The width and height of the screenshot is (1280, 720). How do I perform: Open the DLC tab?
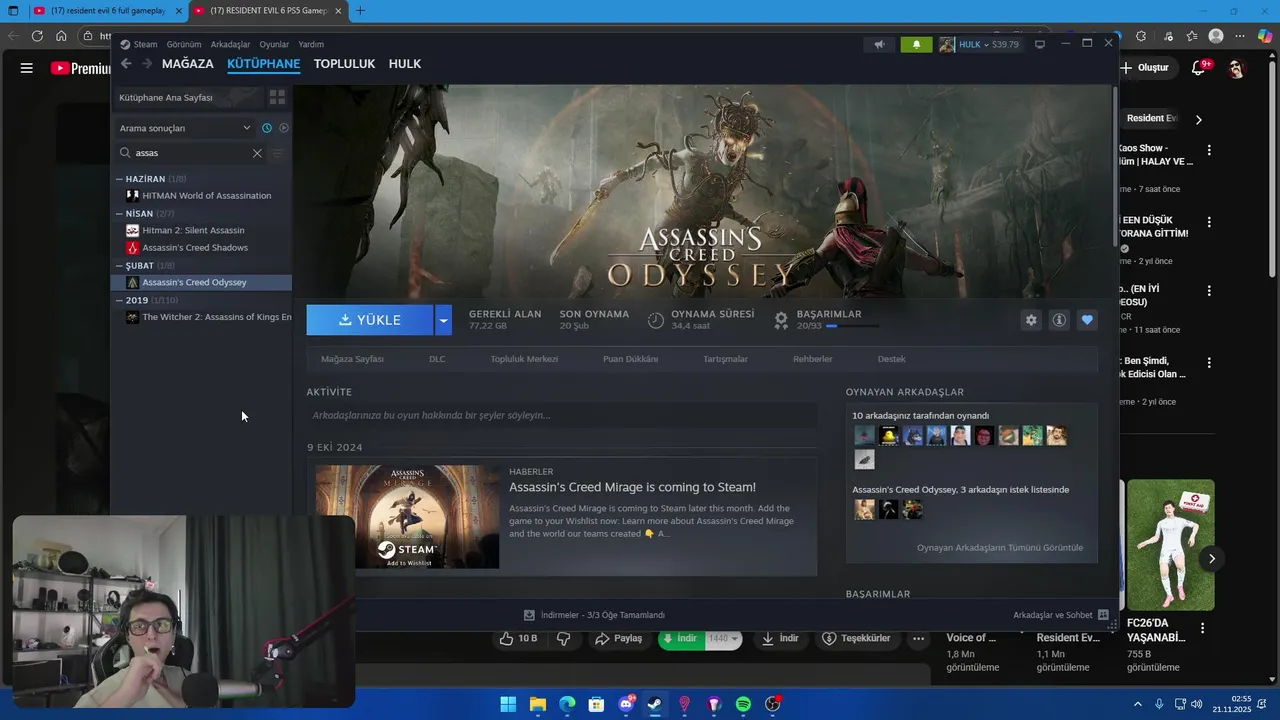pos(437,359)
